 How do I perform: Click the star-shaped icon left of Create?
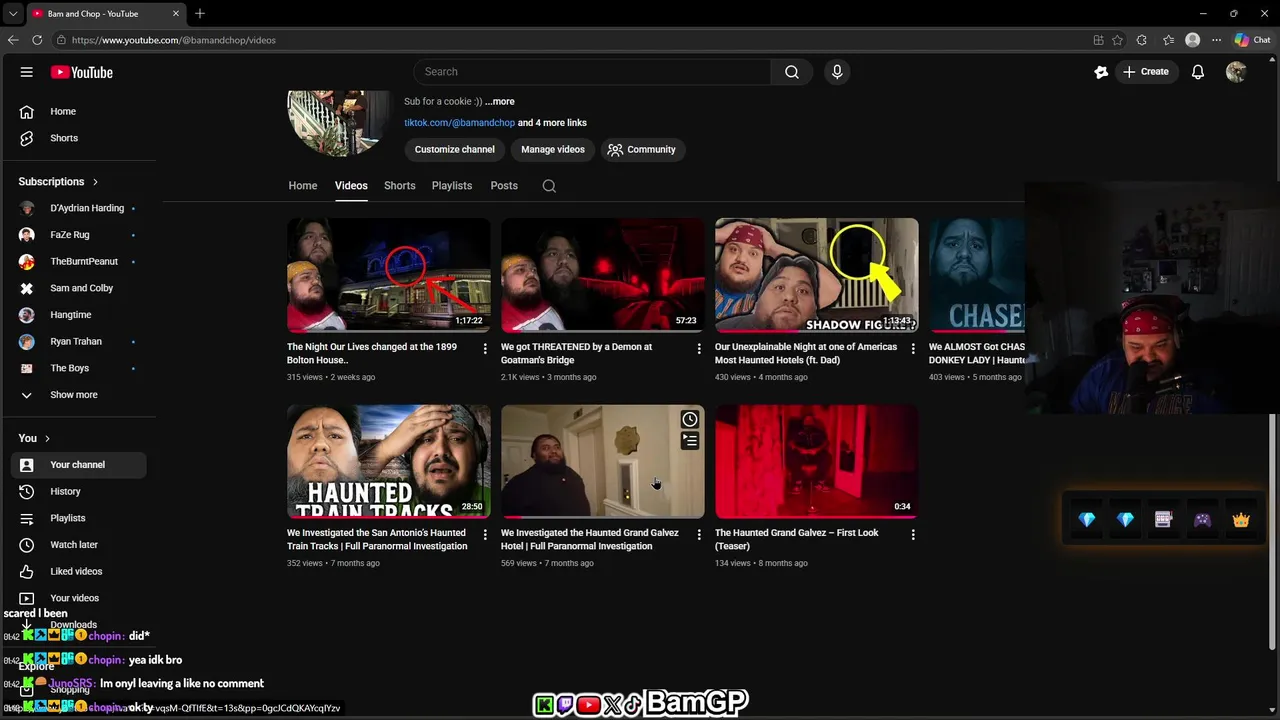1101,72
